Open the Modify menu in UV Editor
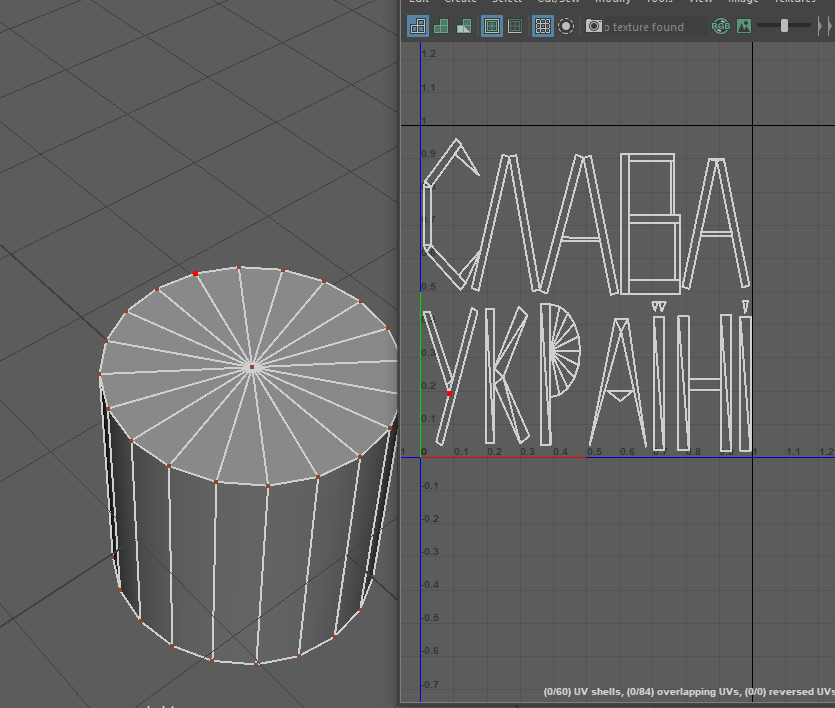 click(613, 2)
